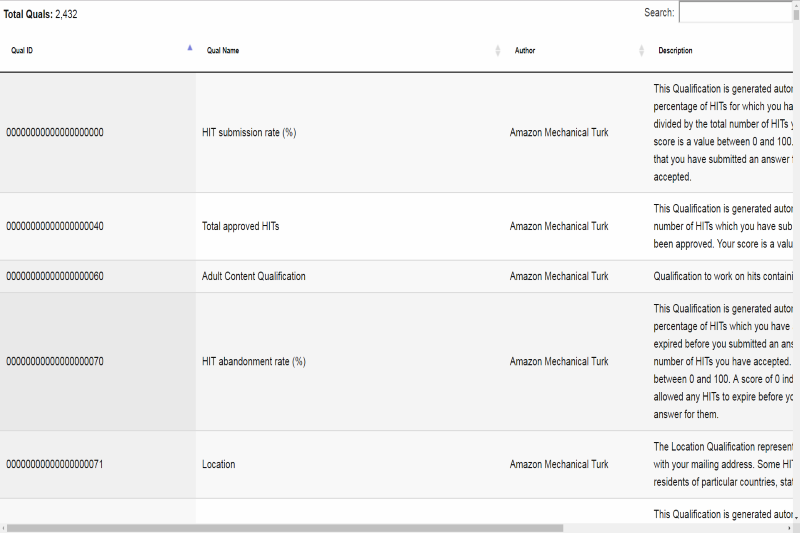Select the Total approved HITs qualification name
Screen dimensions: 800x533
[x=240, y=226]
